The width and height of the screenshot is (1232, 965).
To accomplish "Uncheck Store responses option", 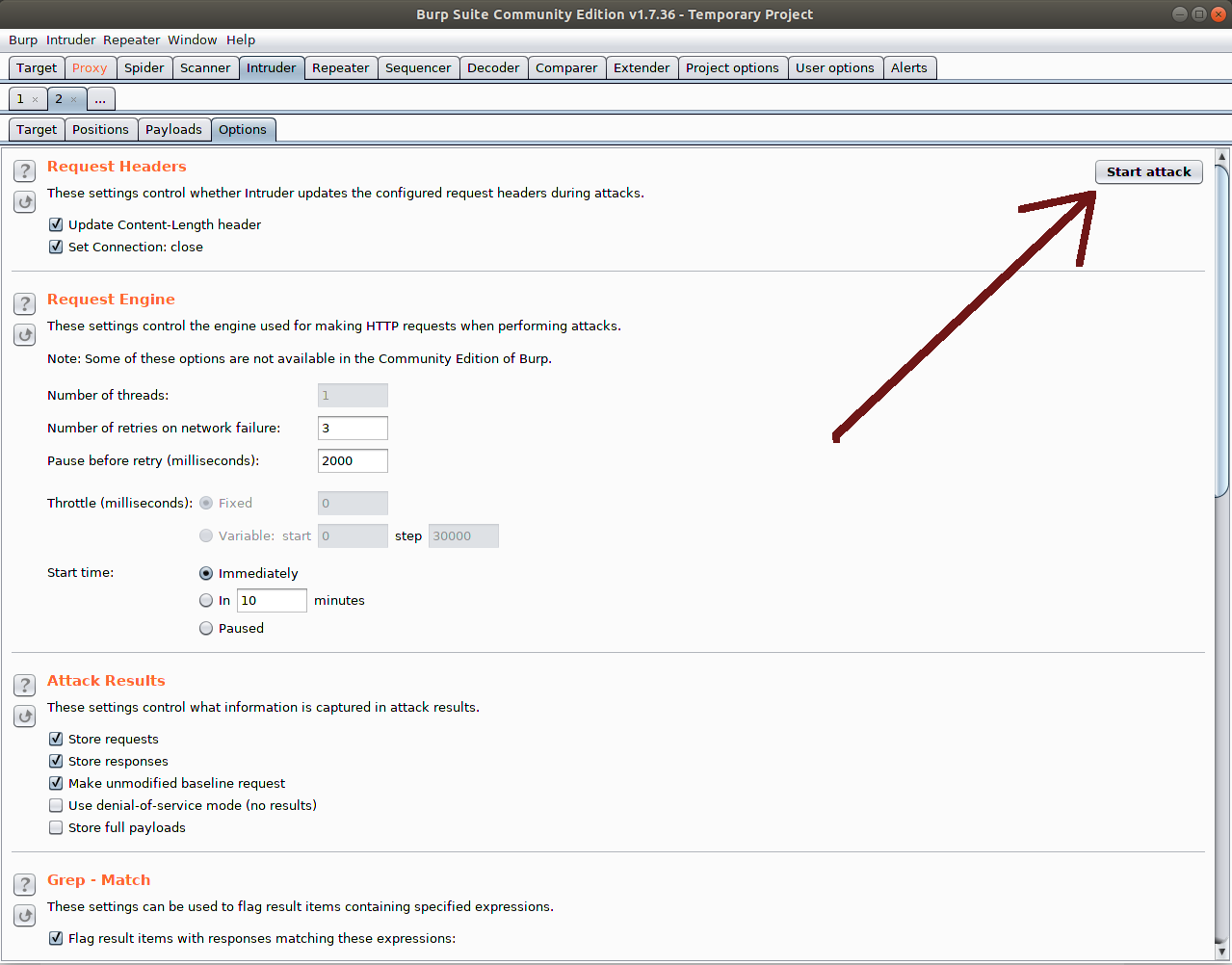I will coord(56,761).
